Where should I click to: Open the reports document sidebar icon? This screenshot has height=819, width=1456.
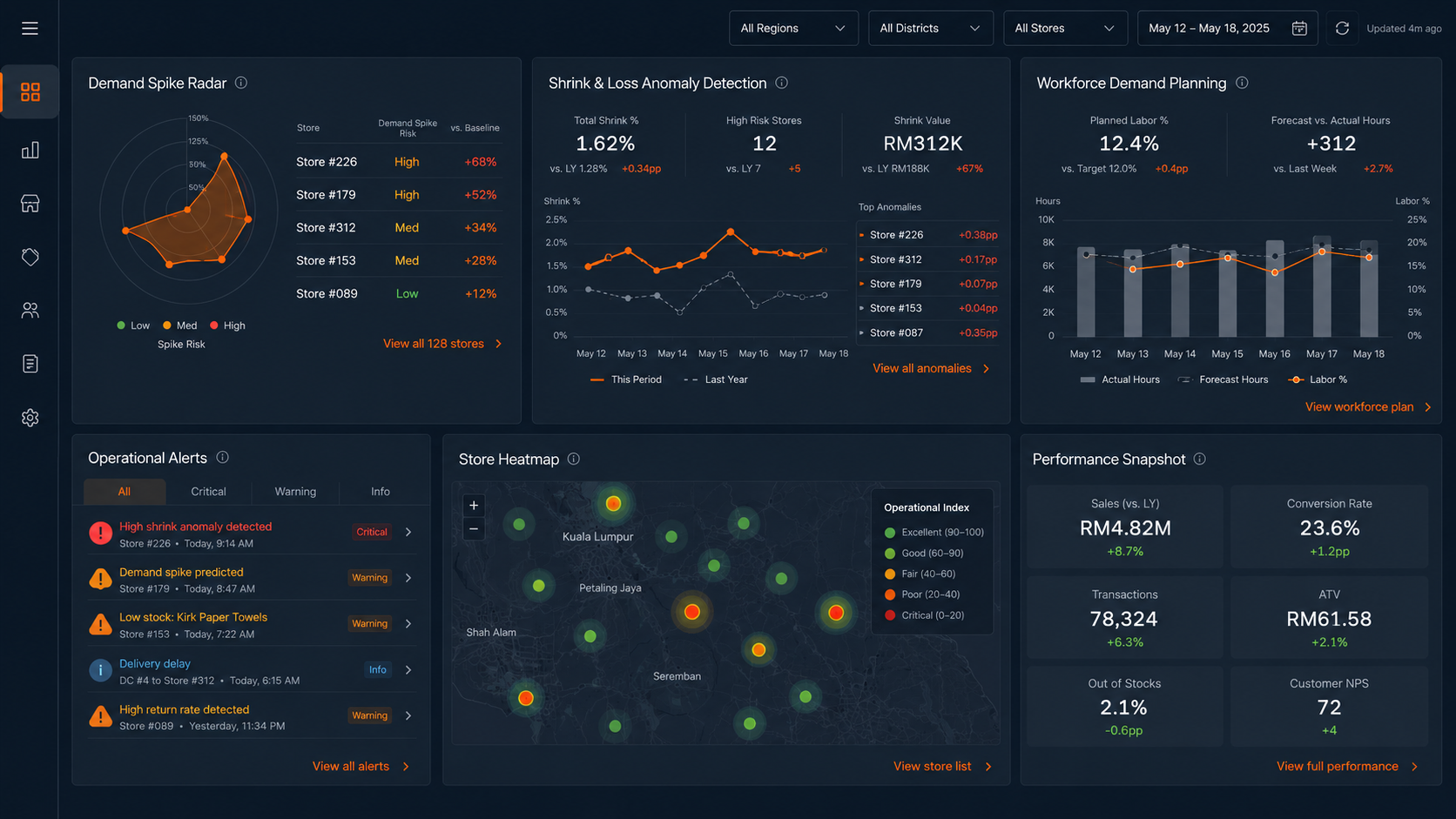(30, 364)
